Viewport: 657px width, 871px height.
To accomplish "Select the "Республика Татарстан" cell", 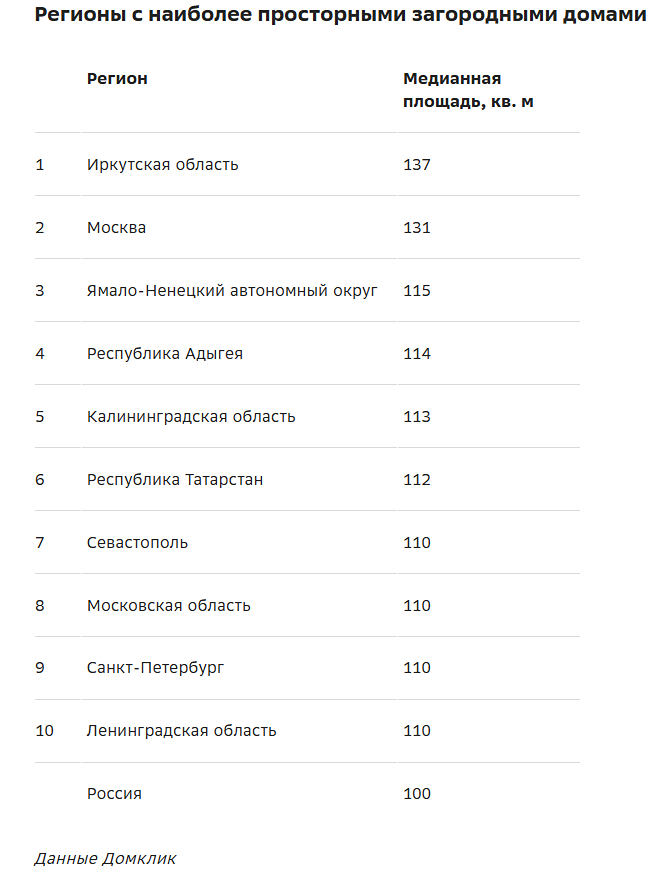I will pyautogui.click(x=175, y=480).
